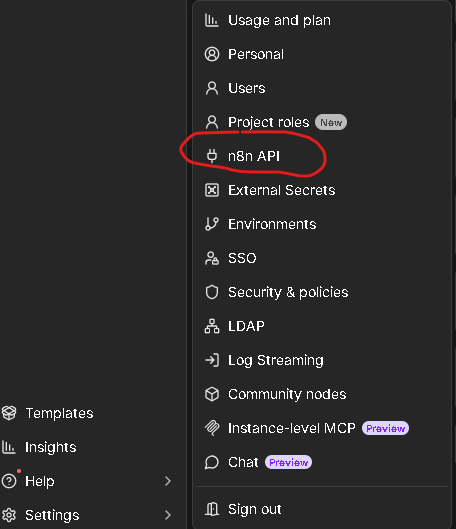Select Users from the settings menu

click(322, 88)
